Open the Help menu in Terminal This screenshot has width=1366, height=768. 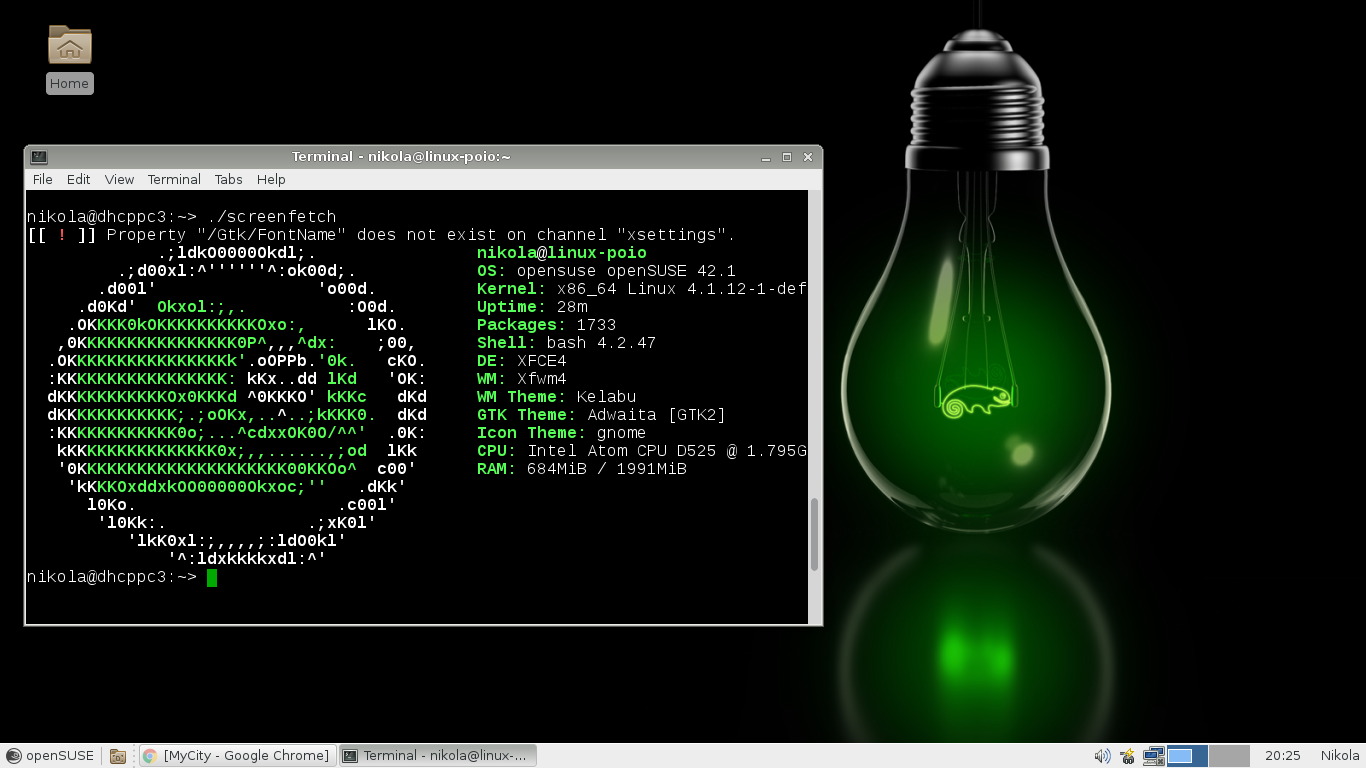pyautogui.click(x=271, y=180)
